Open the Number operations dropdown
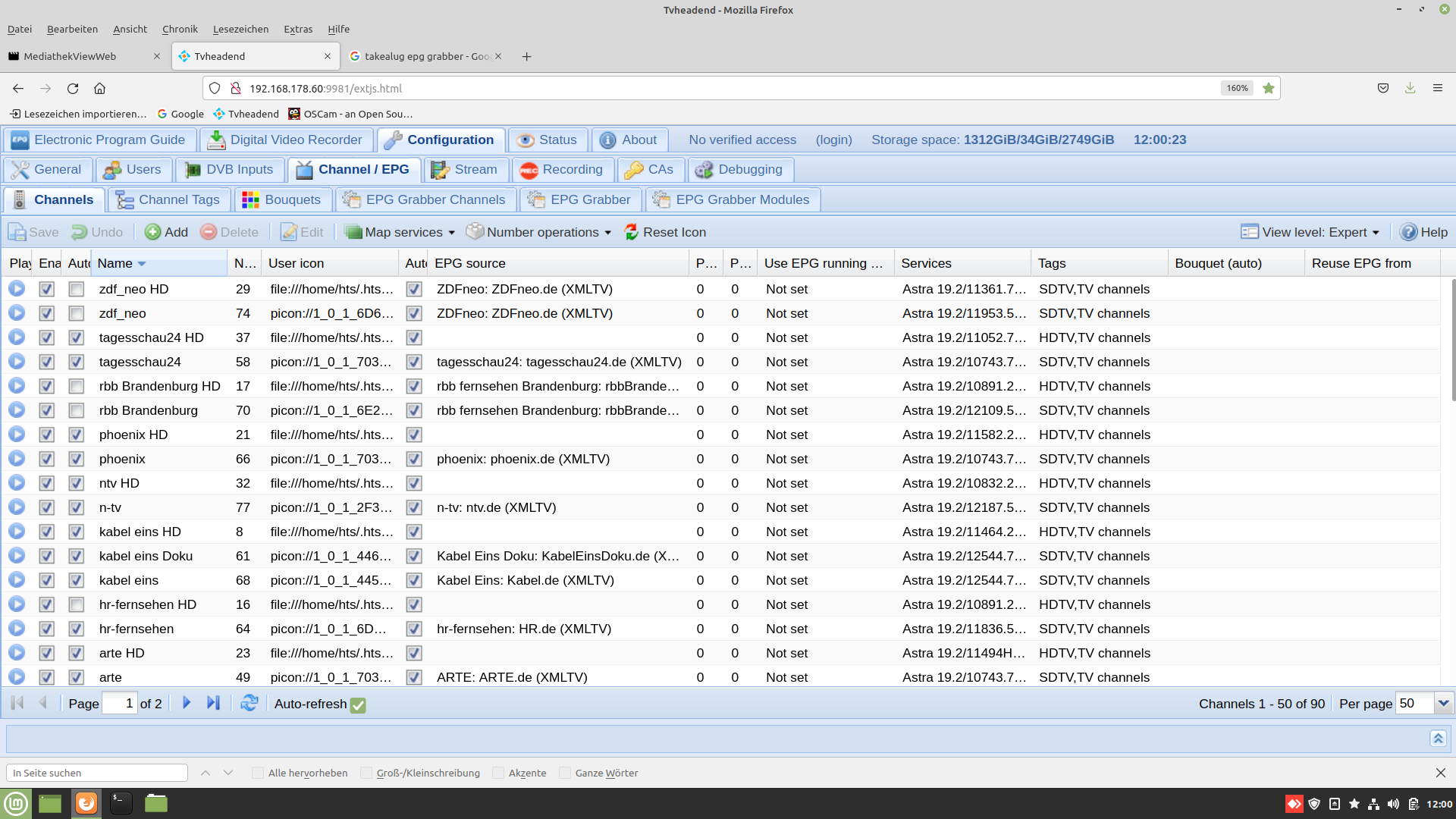 (538, 232)
